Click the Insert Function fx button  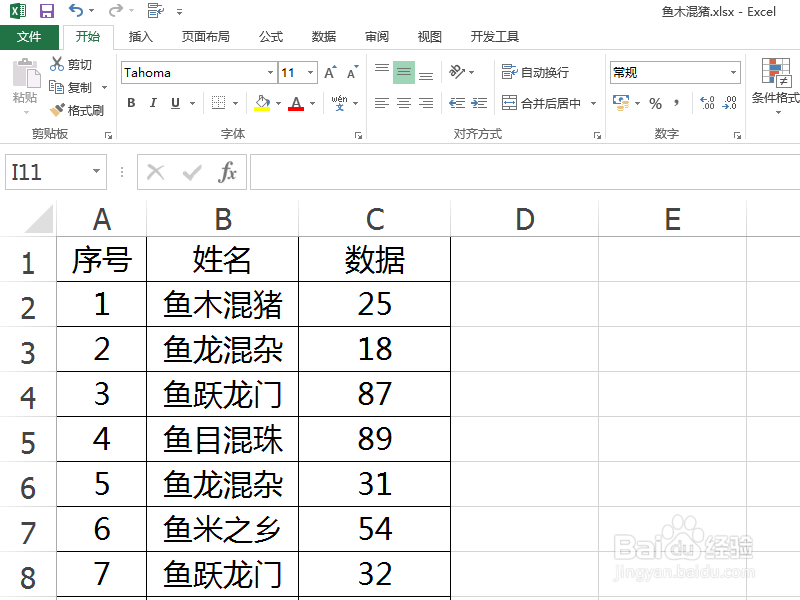tap(227, 172)
